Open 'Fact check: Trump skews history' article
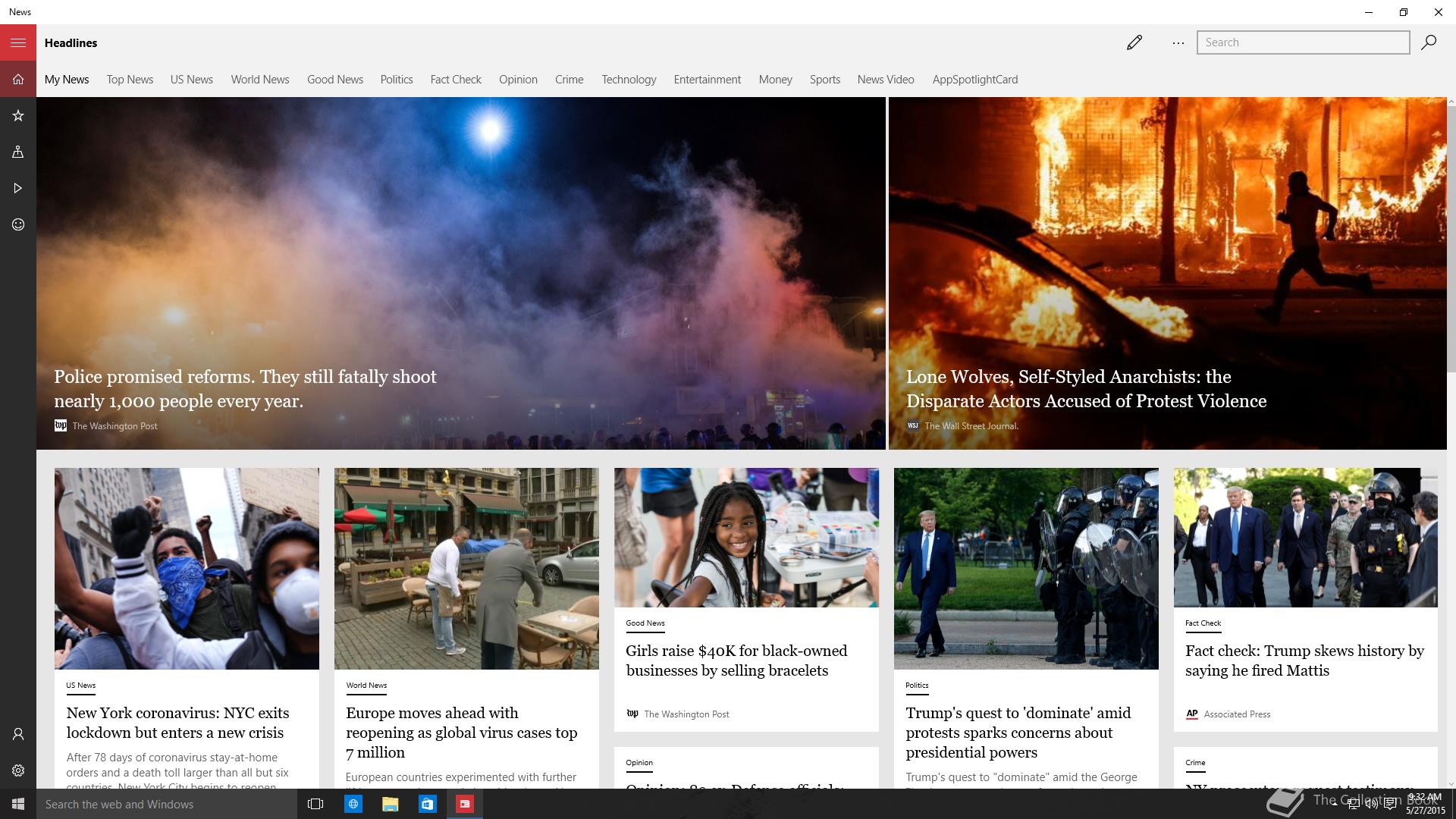Screen dimensions: 1456x819 click(x=1304, y=660)
